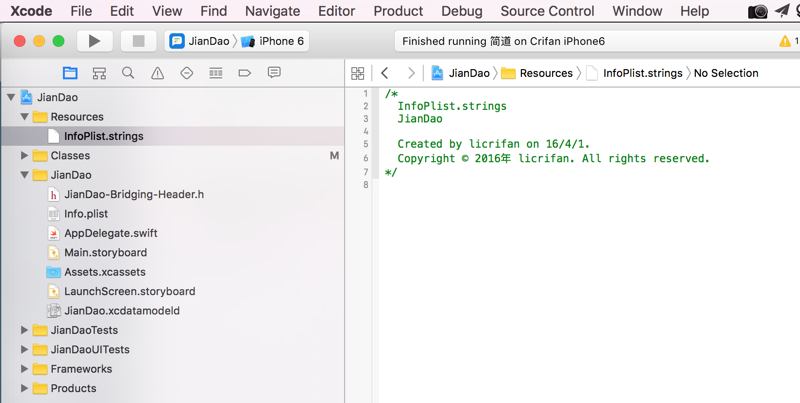The width and height of the screenshot is (800, 403).
Task: Click the Run (play) button
Action: (x=94, y=41)
